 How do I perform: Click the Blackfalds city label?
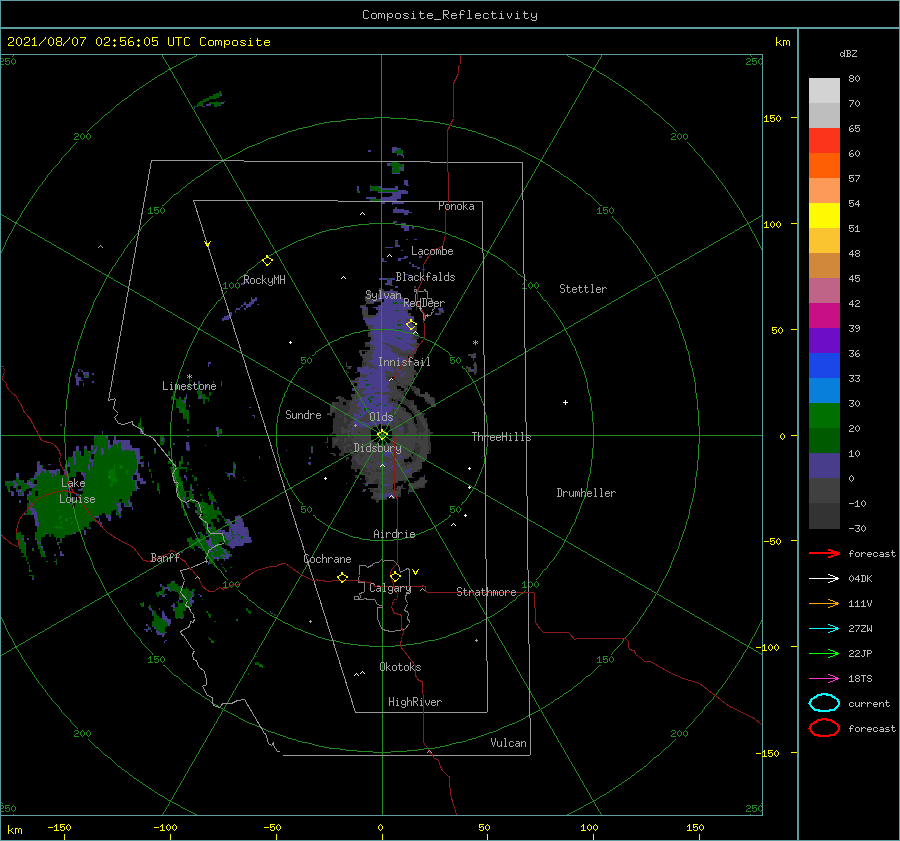point(425,277)
